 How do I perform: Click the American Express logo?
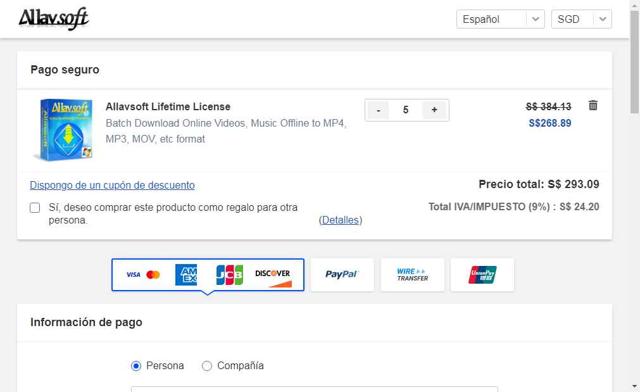point(186,275)
